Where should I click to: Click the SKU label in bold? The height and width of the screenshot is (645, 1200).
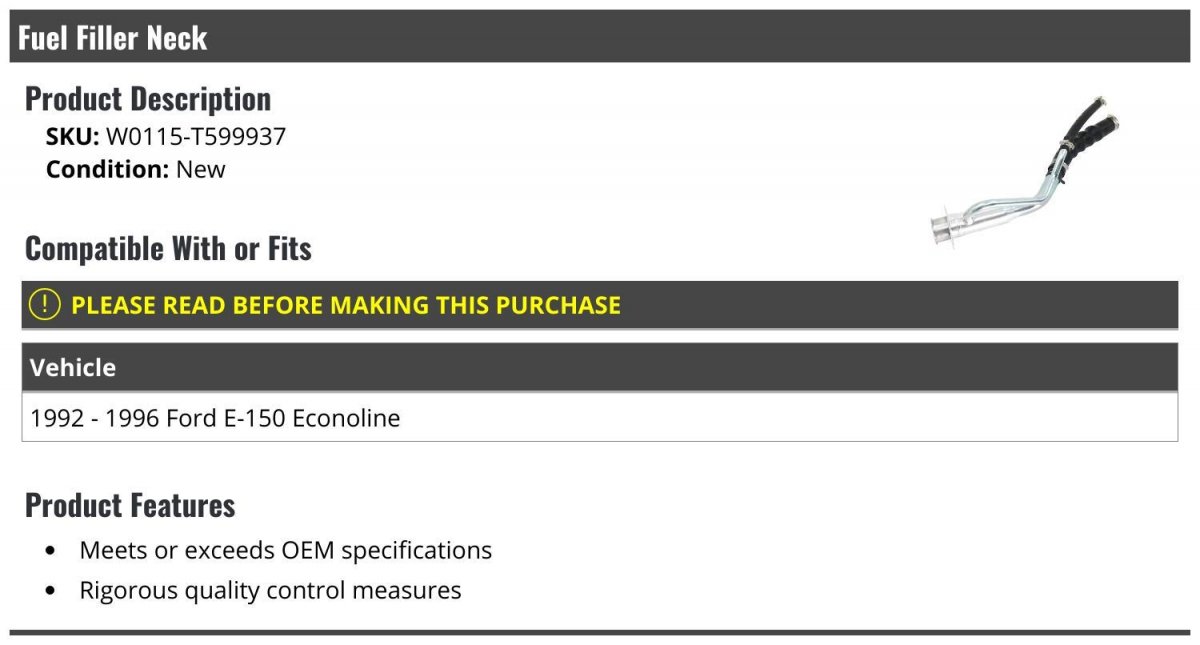[73, 136]
